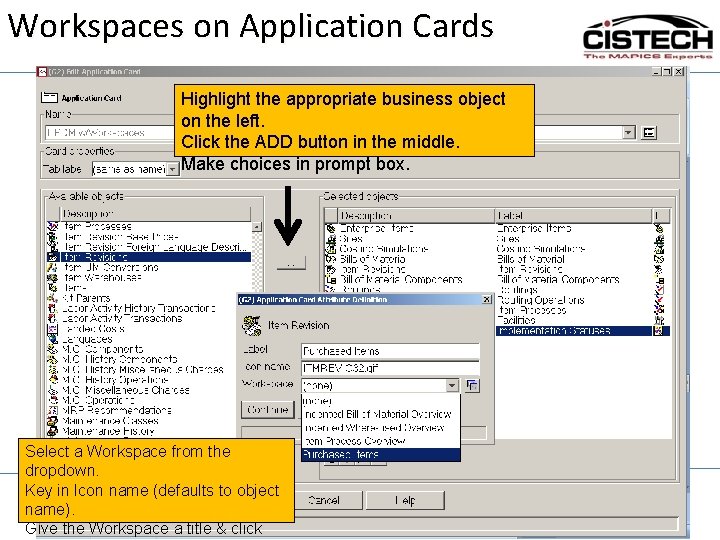The image size is (720, 540).
Task: Click Description header of Available objects
Action: [155, 214]
